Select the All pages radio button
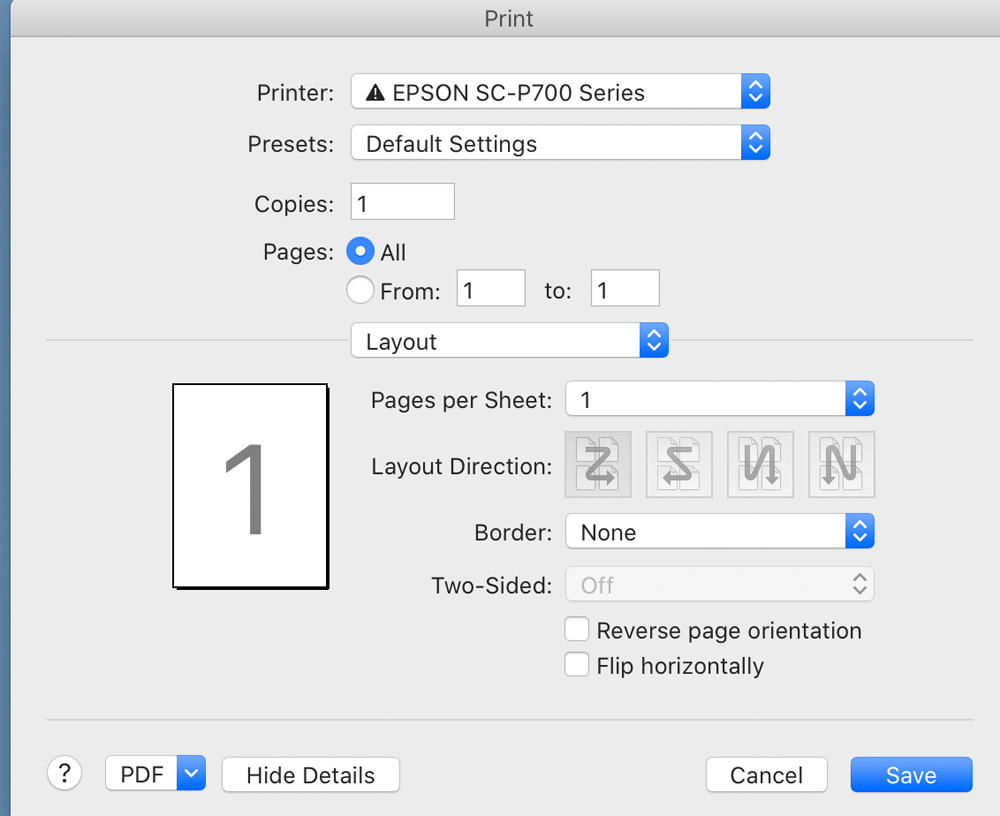The width and height of the screenshot is (1000, 816). pos(360,252)
